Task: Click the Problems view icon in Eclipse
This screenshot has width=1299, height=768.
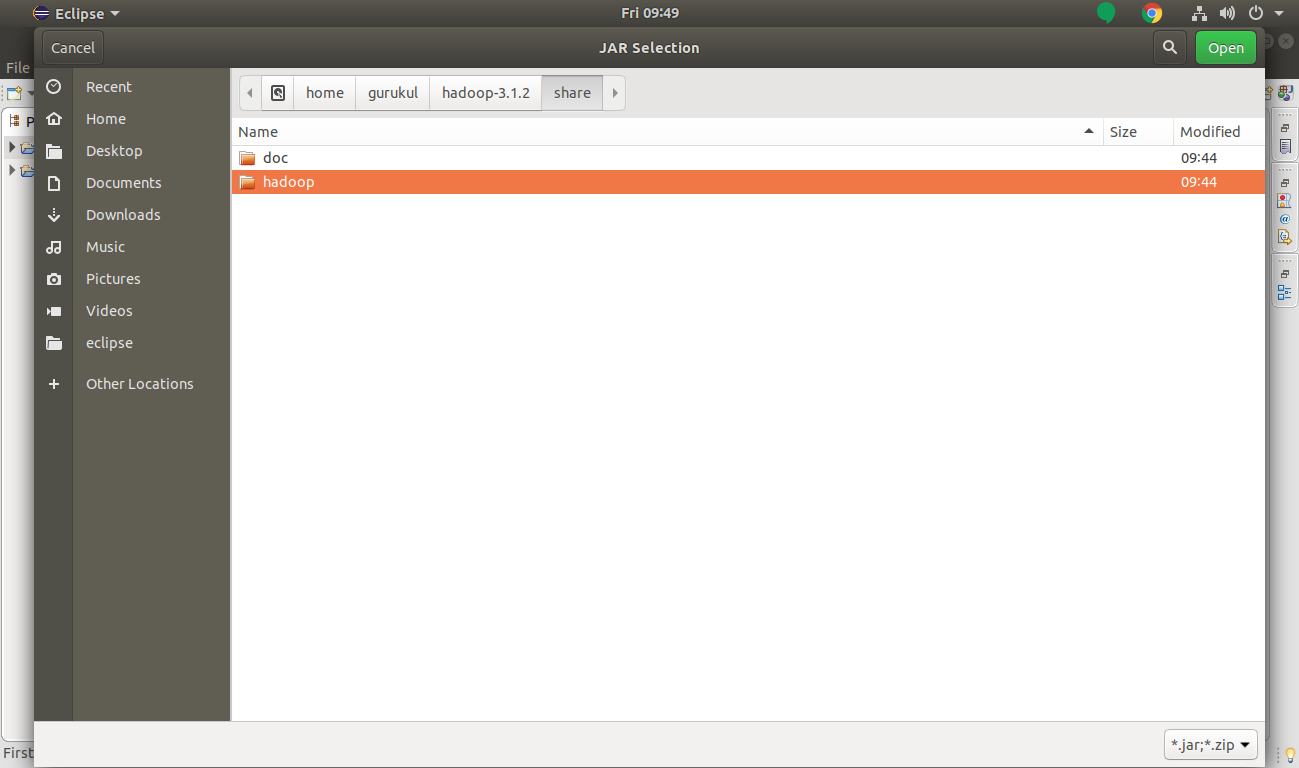Action: point(1285,200)
